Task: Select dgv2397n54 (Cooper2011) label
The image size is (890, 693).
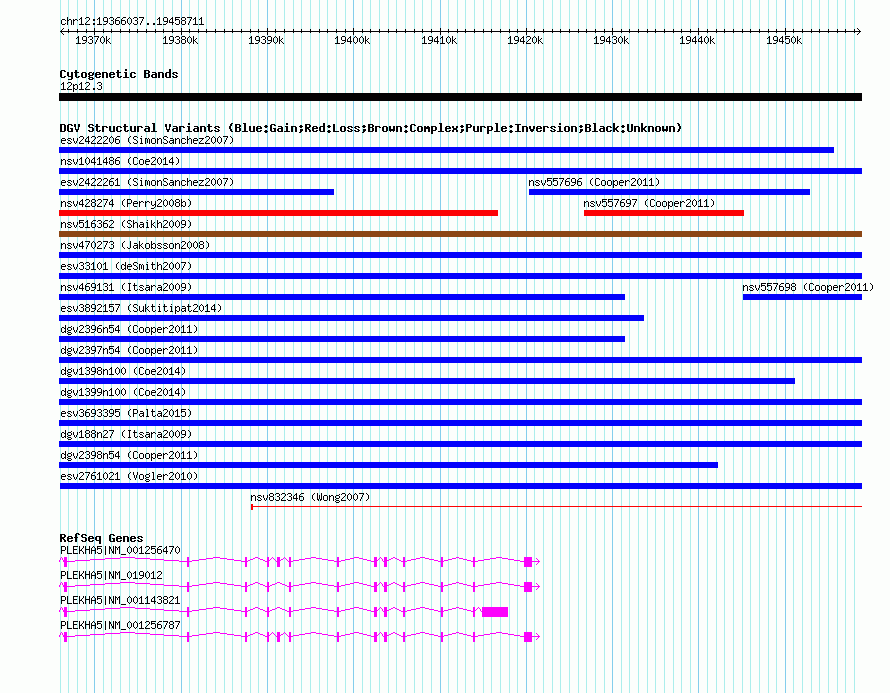Action: click(129, 350)
